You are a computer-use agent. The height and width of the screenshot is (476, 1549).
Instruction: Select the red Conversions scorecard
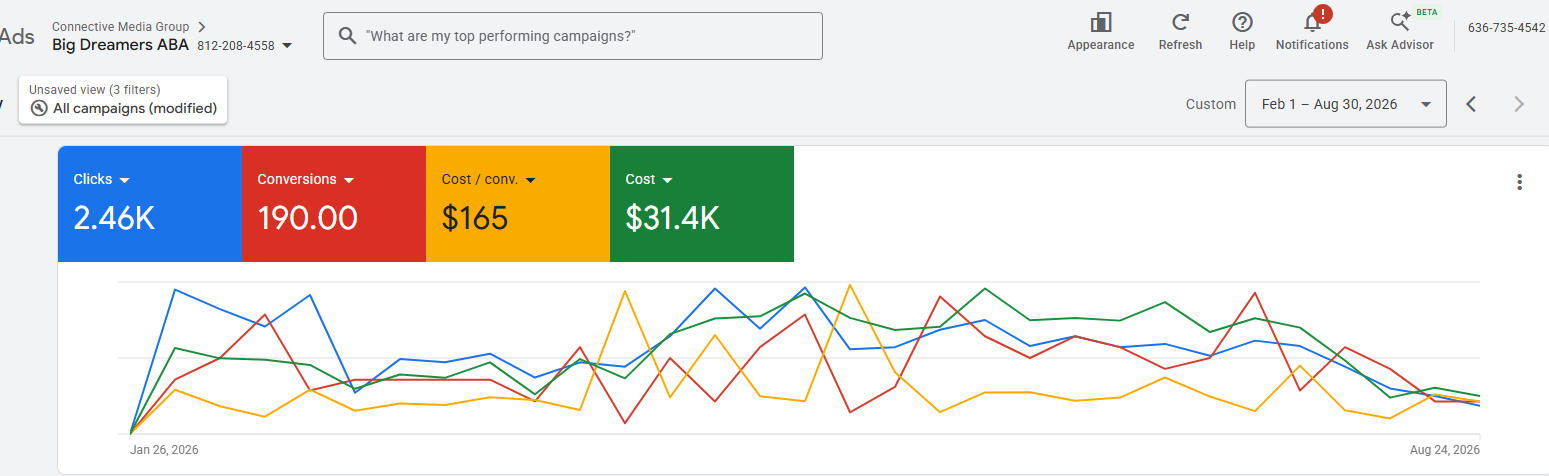tap(334, 204)
